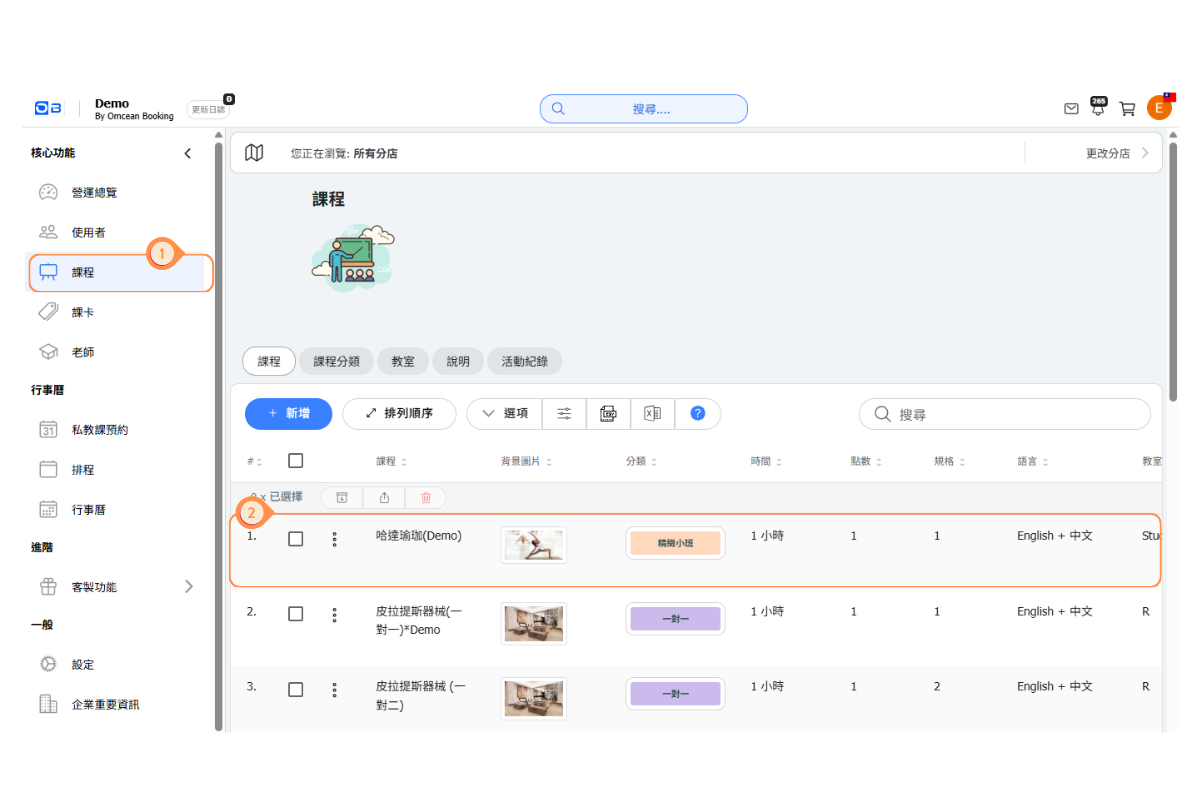Open the filter sliders icon in toolbar
This screenshot has width=1200, height=800.
coord(565,413)
